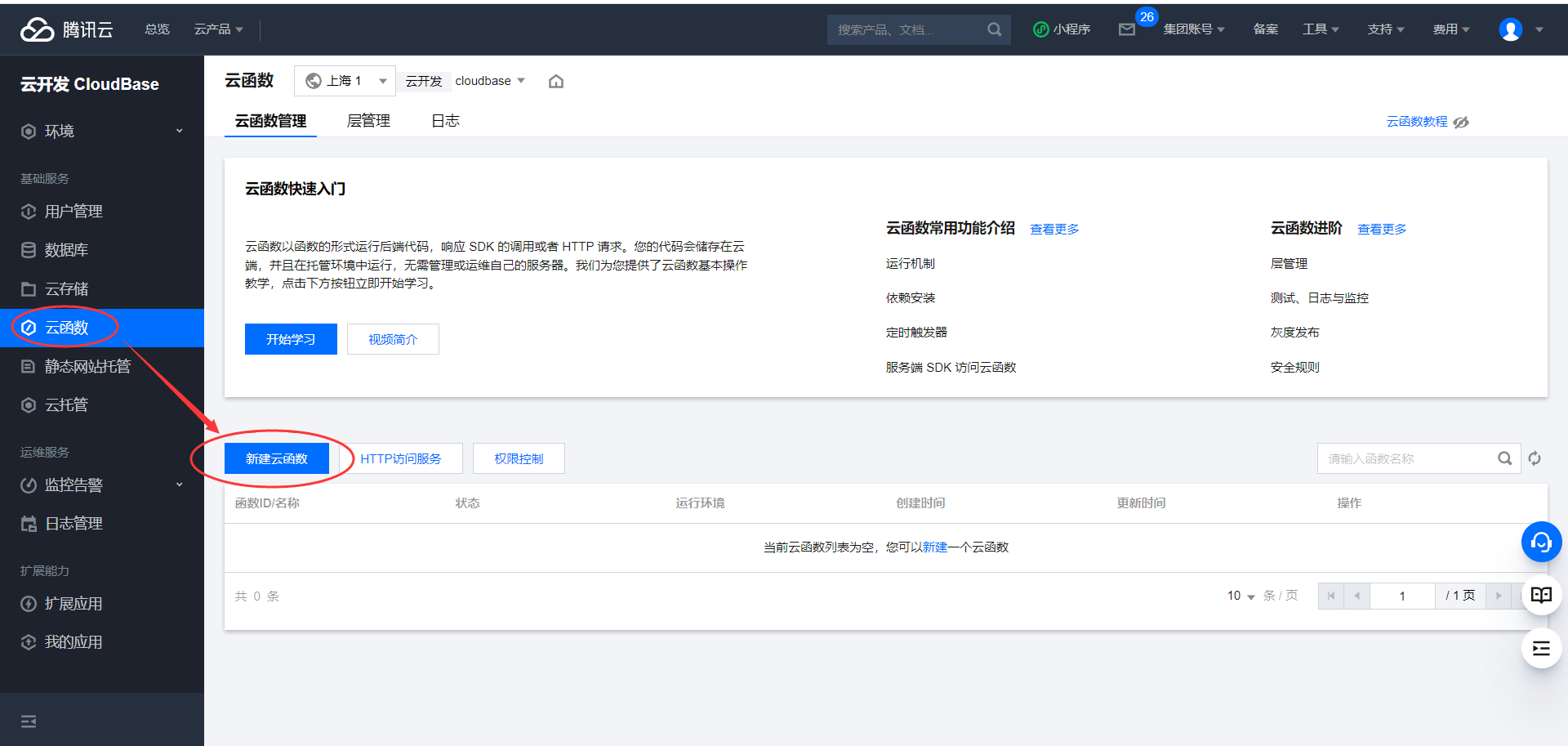1568x746 pixels.
Task: Click the 开始学习 button
Action: pos(291,339)
